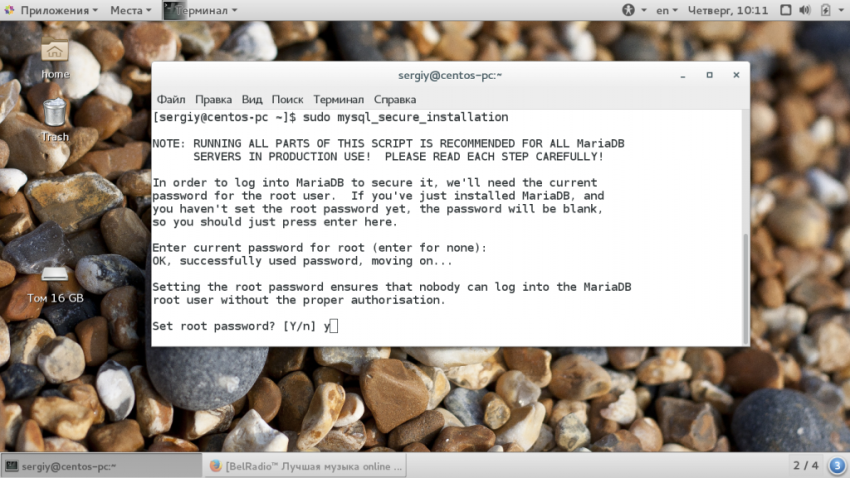
Task: Click terminal icon in sergiy@centos-pc taskbar entry
Action: [11, 466]
